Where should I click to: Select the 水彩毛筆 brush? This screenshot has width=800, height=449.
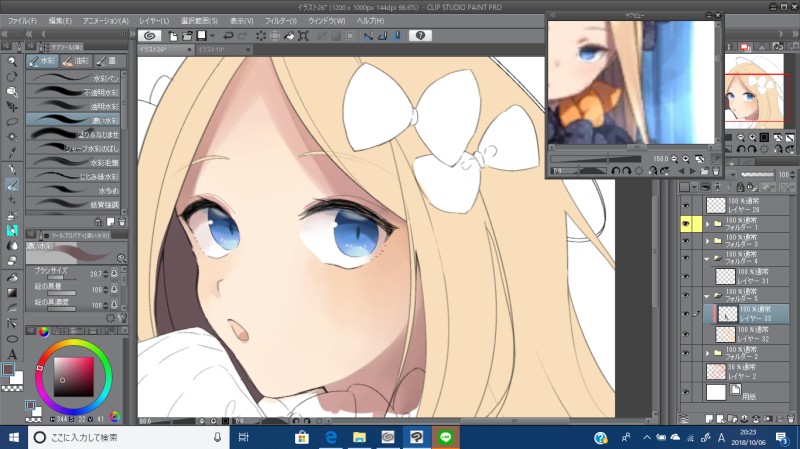click(73, 162)
